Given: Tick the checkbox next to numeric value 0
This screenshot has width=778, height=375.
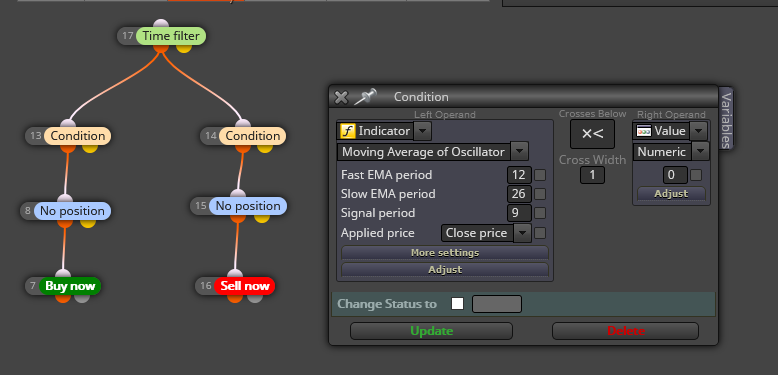Looking at the screenshot, I should (x=696, y=175).
